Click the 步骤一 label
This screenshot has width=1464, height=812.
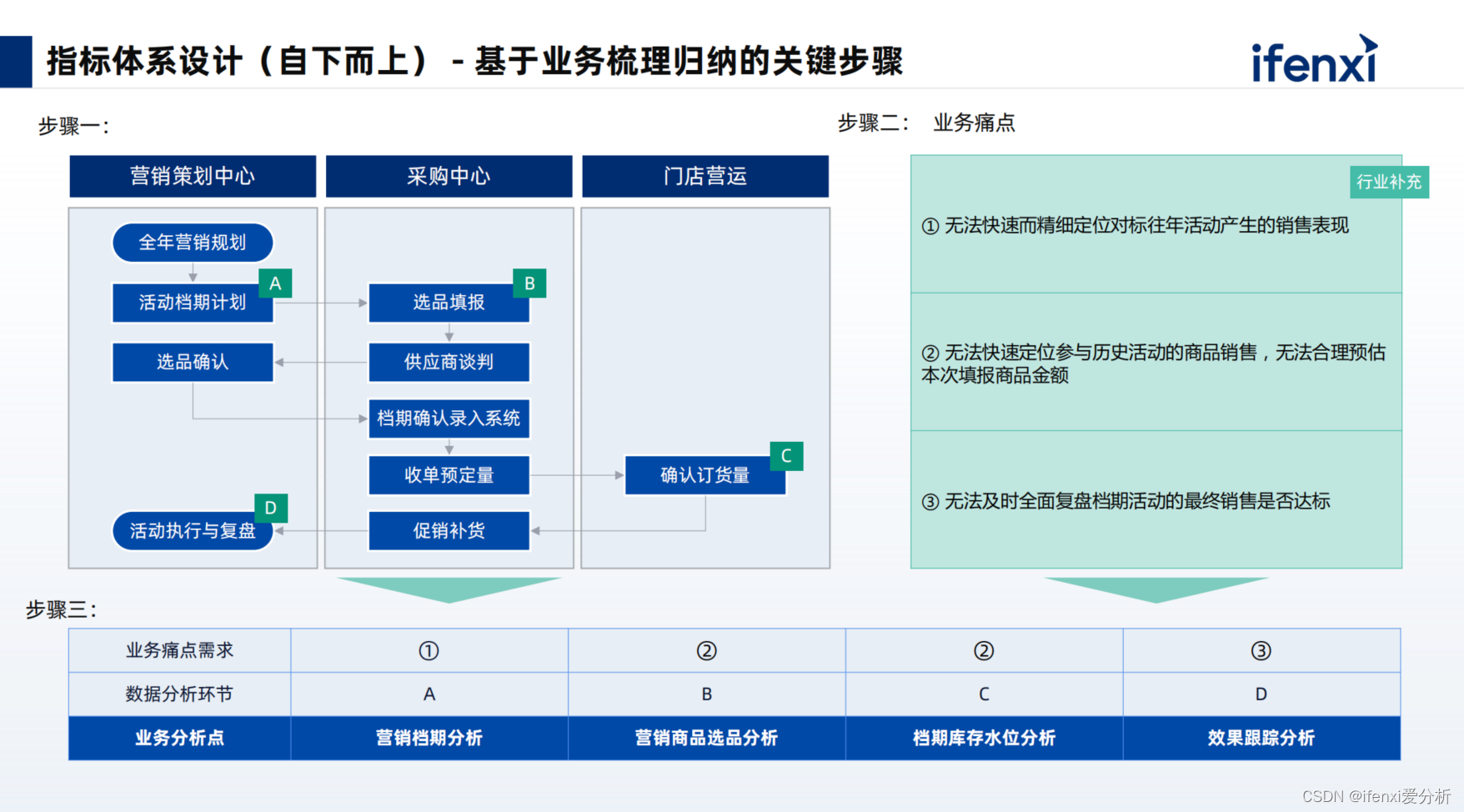click(73, 126)
